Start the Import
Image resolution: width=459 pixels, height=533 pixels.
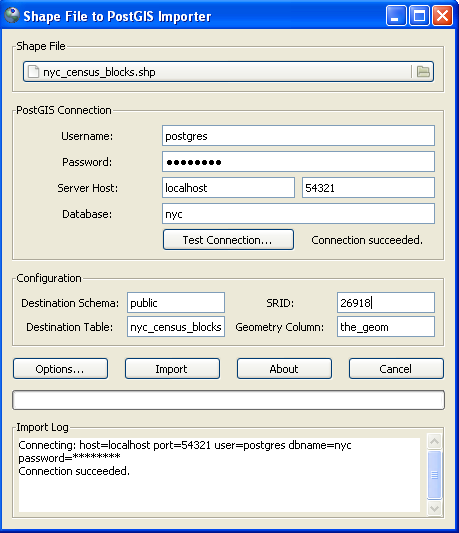click(172, 369)
